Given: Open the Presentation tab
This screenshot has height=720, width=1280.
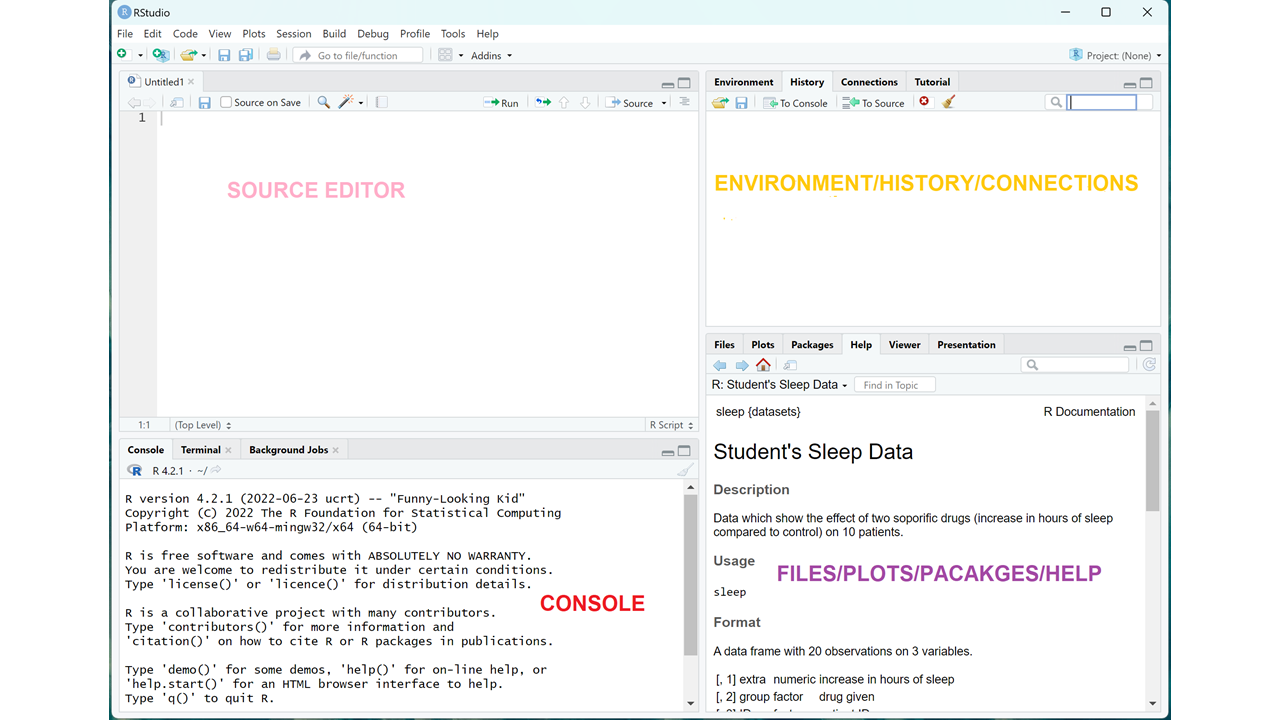Looking at the screenshot, I should (x=966, y=344).
